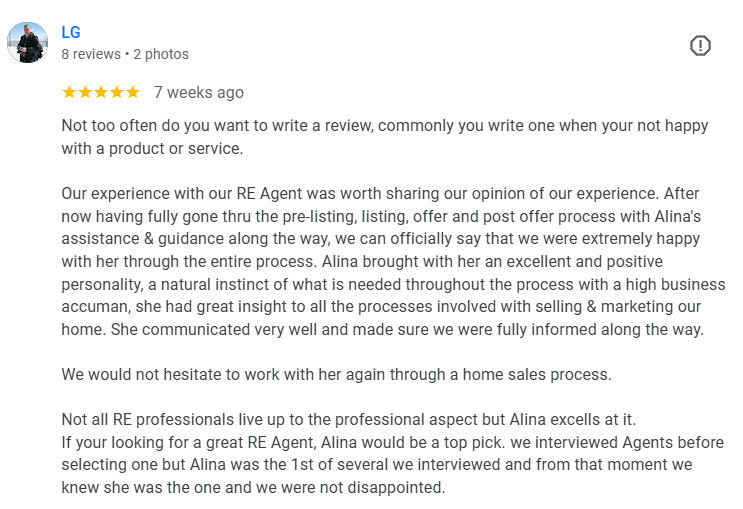
Task: Click the paragraph starting "Not too often"
Action: click(x=384, y=126)
